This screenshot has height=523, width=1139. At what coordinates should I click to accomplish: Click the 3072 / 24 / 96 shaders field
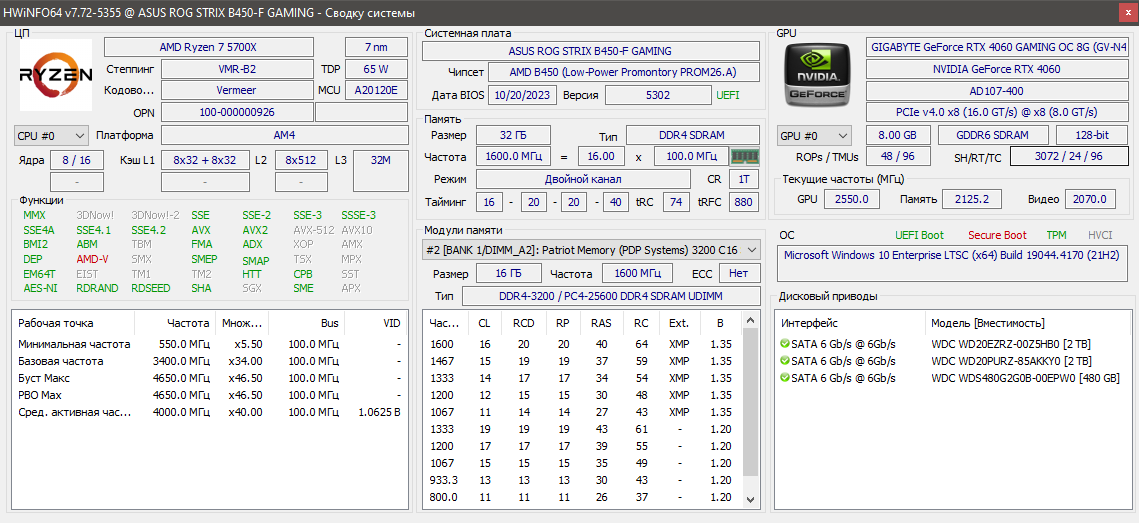[1069, 156]
